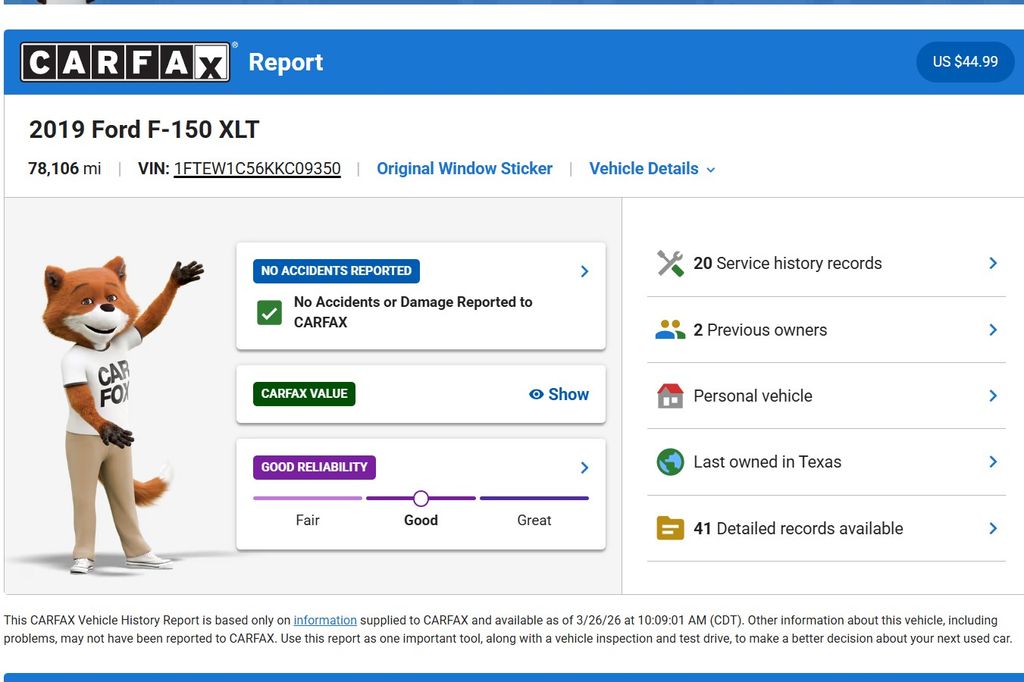Click the detailed records folder icon

[x=670, y=528]
